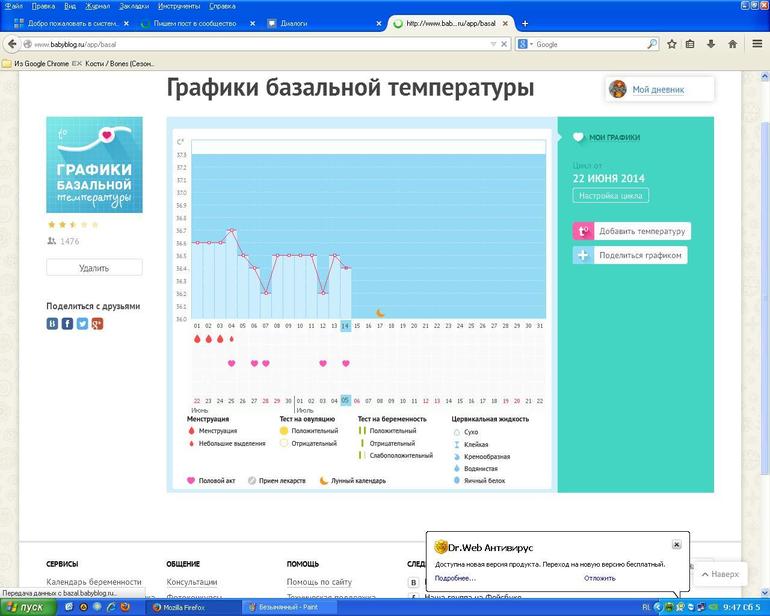The height and width of the screenshot is (616, 770).
Task: Click the star rating below the app logo
Action: coord(73,225)
